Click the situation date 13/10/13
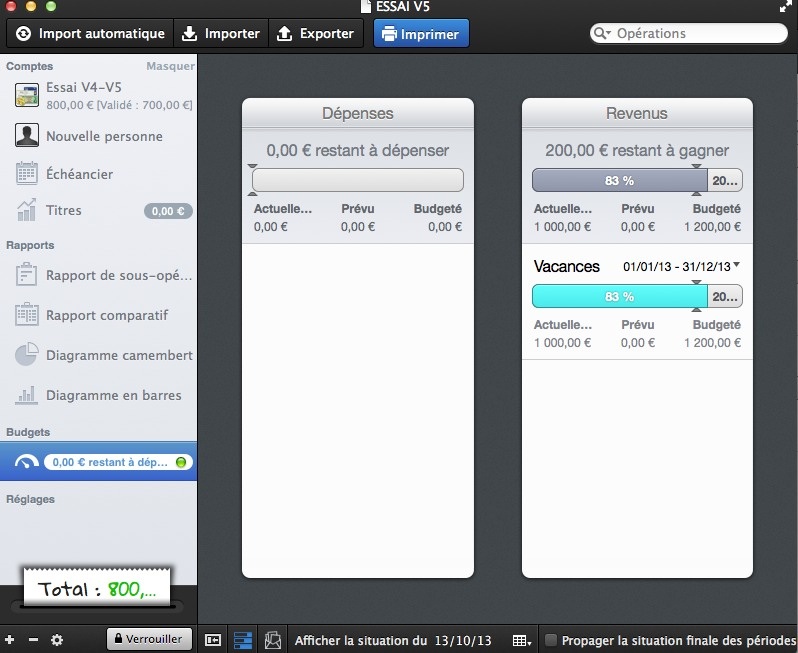This screenshot has width=798, height=653. 463,640
